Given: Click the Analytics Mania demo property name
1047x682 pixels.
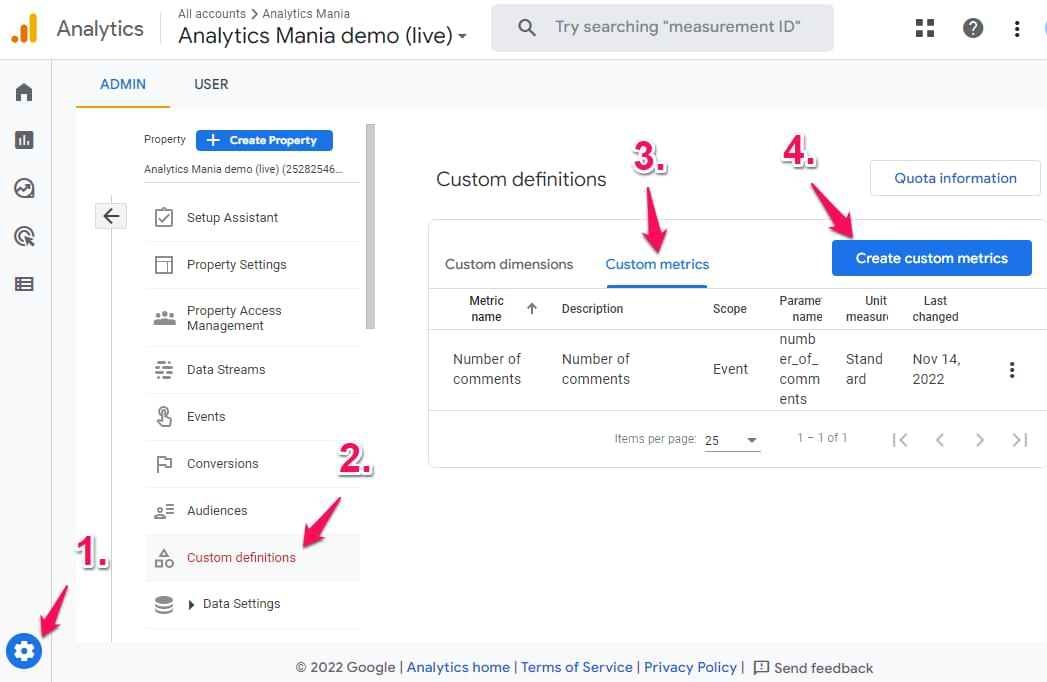Looking at the screenshot, I should 243,169.
